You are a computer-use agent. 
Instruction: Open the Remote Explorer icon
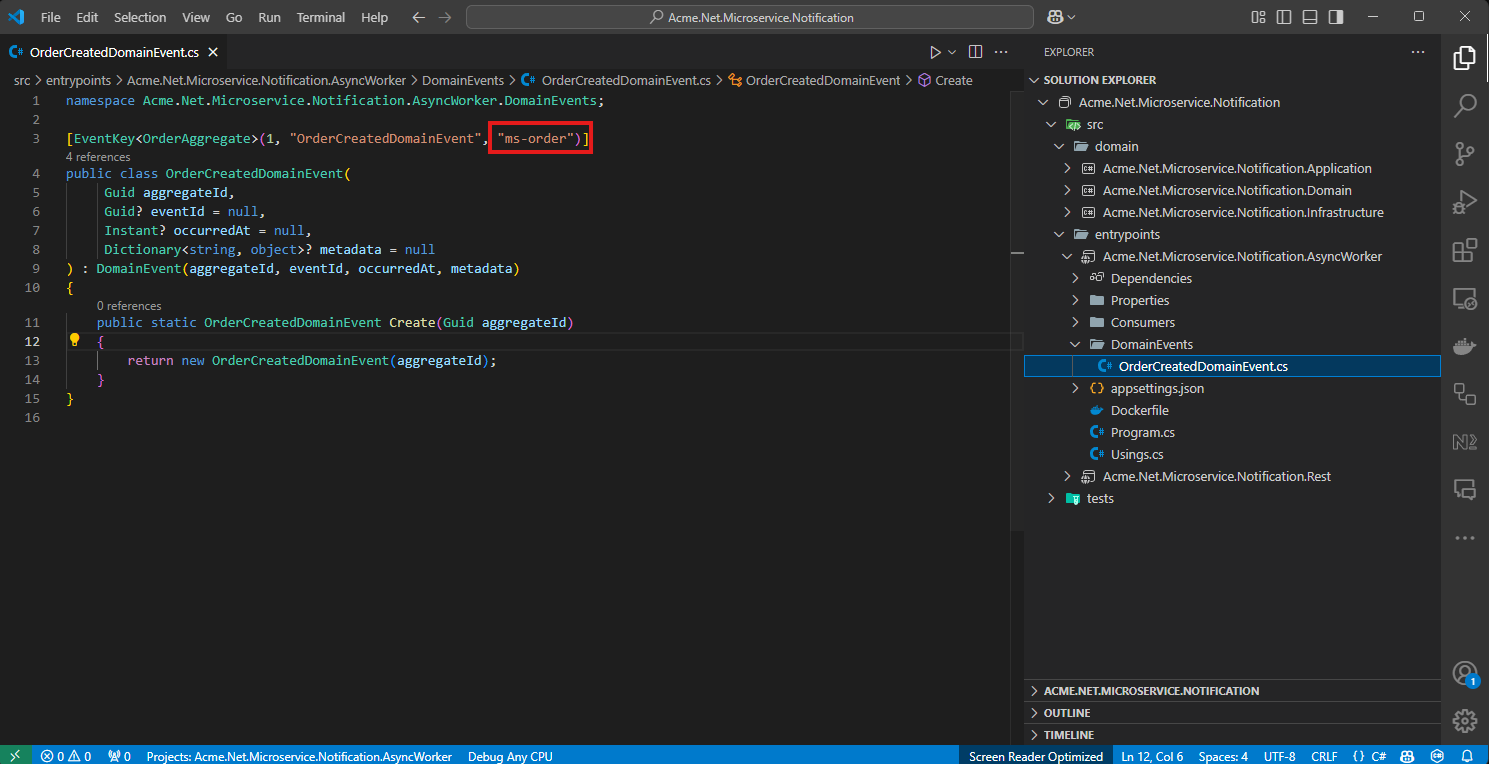(1464, 297)
